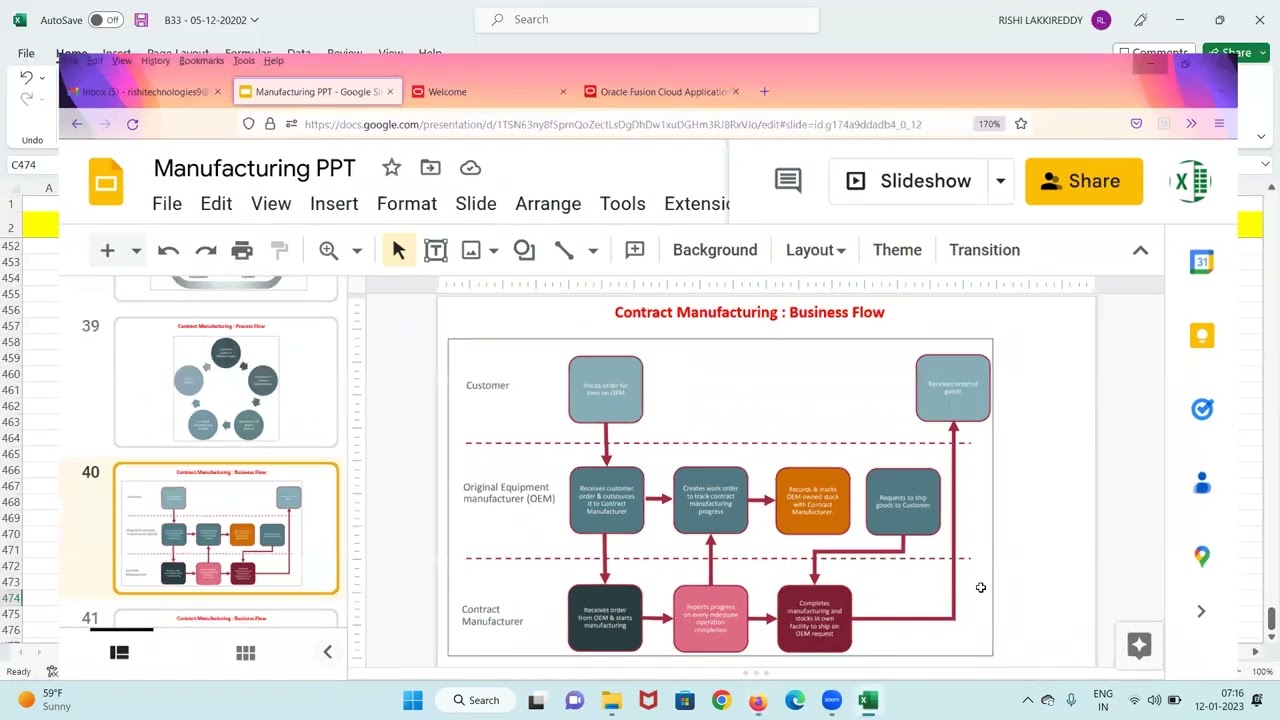Select slide 39 thumbnail
Screen dimensions: 1280x720
pyautogui.click(x=226, y=382)
